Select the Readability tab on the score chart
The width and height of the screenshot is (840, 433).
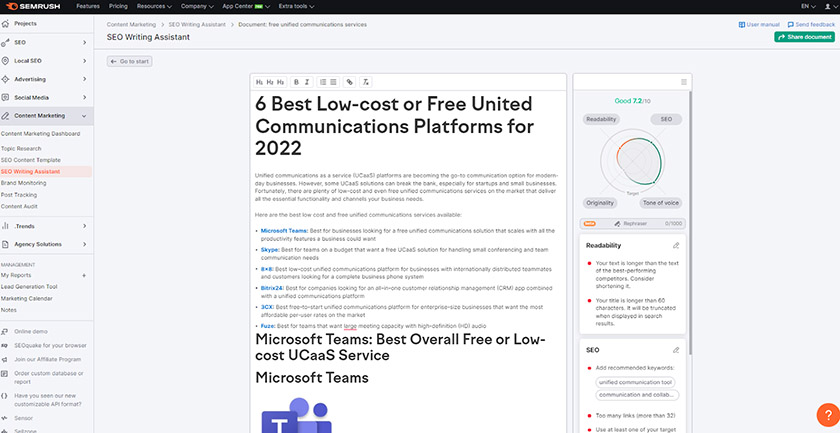(x=601, y=119)
